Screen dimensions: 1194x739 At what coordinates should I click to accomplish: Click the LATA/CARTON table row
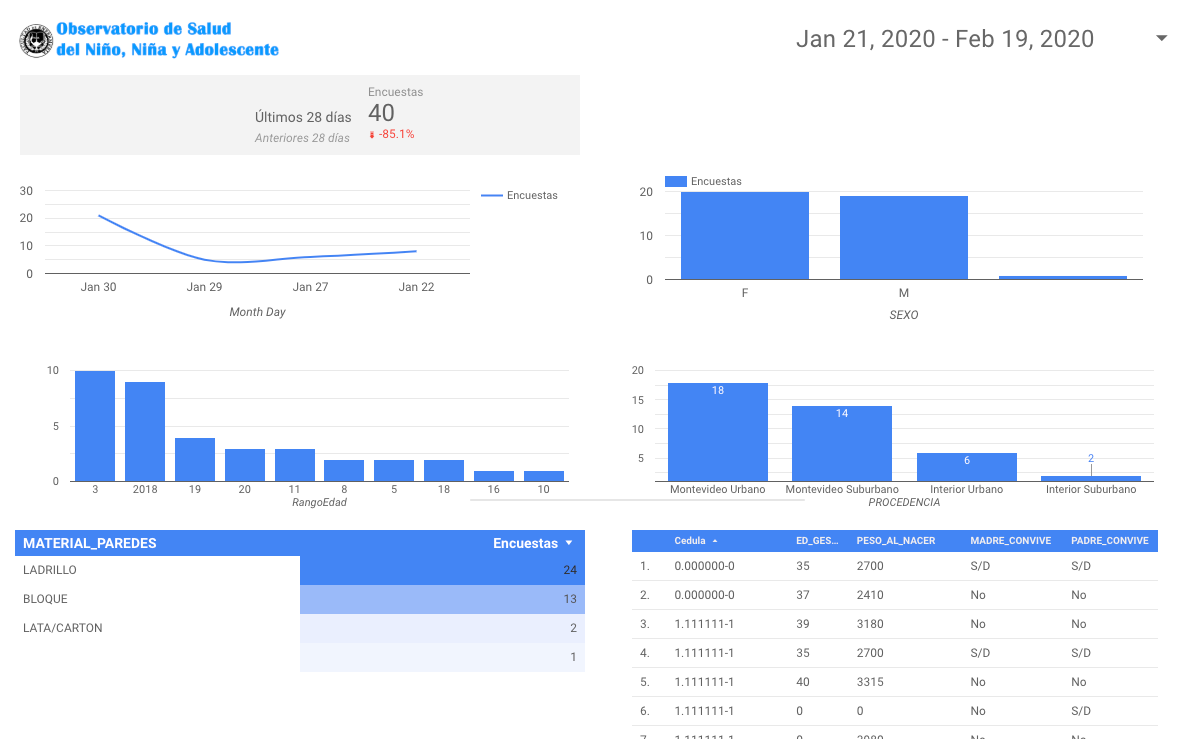tap(300, 628)
